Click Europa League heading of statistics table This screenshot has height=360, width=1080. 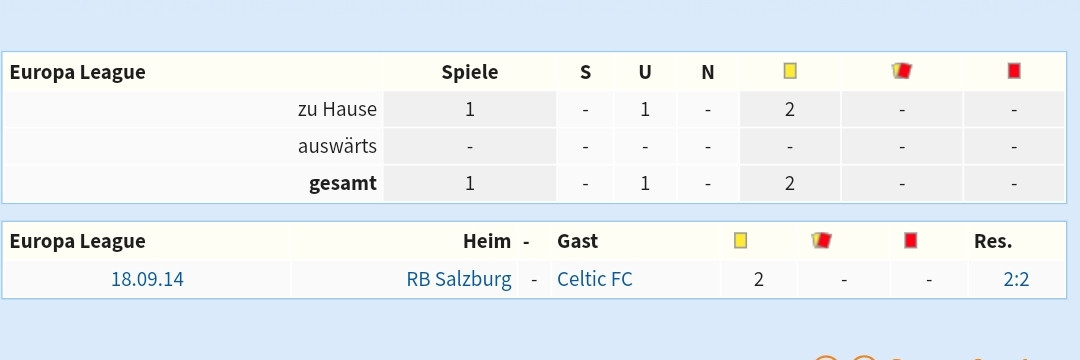[x=77, y=72]
